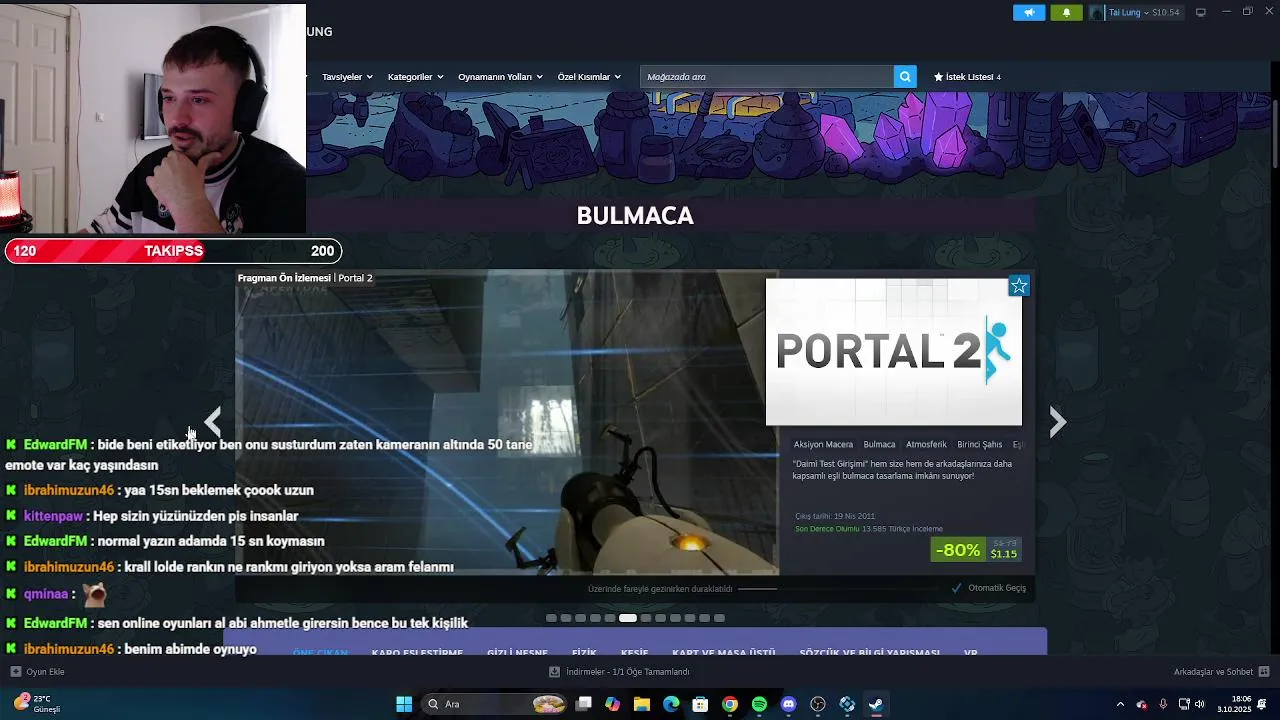Open Microsoft Edge from the taskbar
1280x720 pixels.
(x=671, y=704)
